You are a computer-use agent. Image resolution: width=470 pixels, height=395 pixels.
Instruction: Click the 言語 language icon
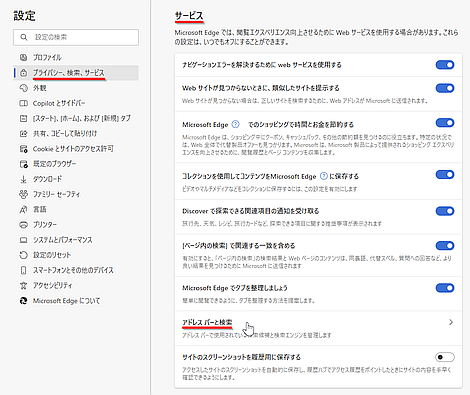[23, 209]
